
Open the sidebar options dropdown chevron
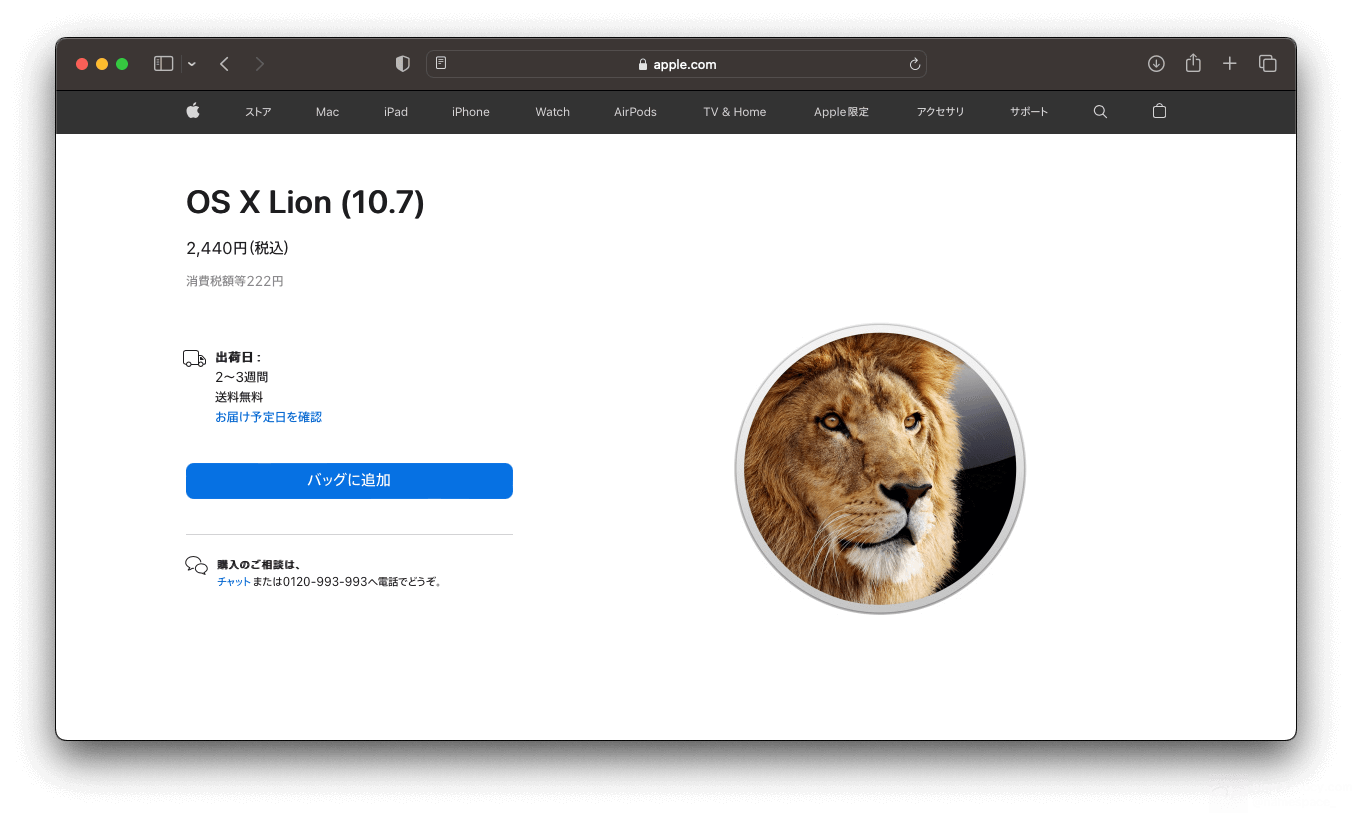point(191,64)
